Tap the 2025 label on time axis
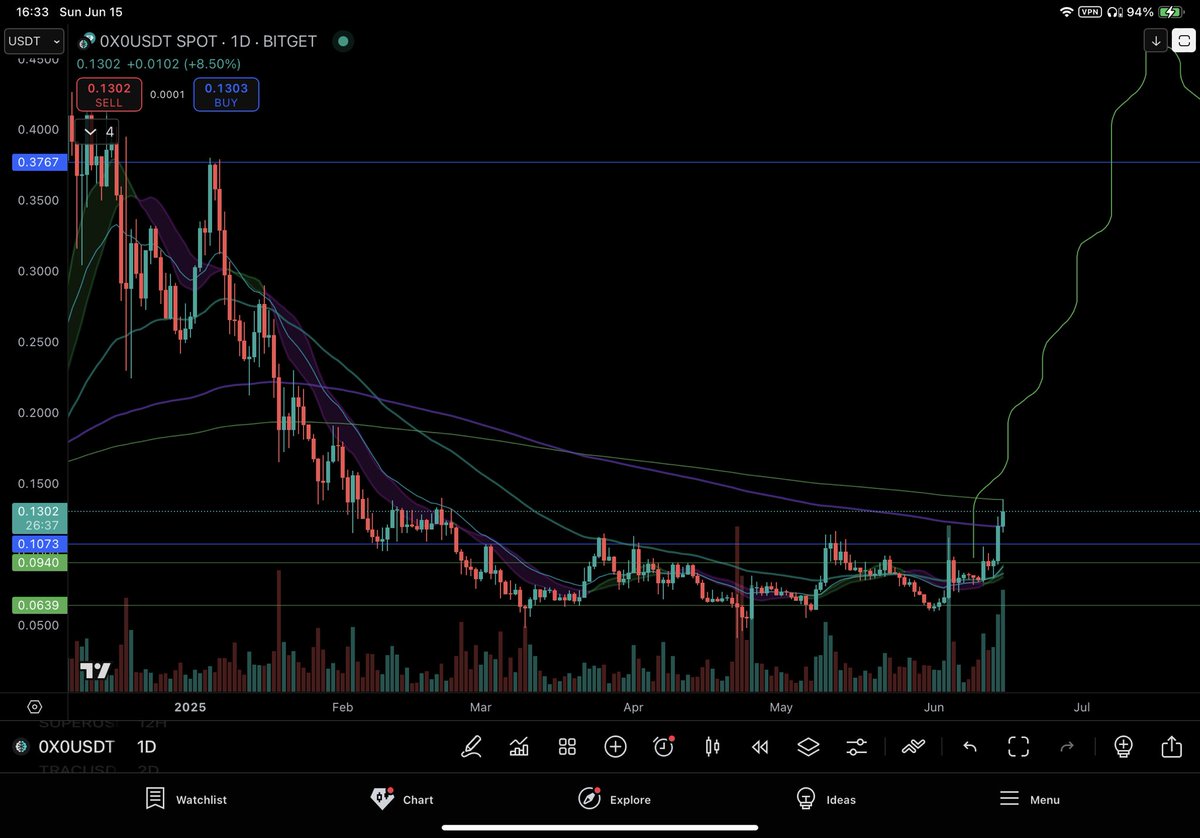 (189, 706)
